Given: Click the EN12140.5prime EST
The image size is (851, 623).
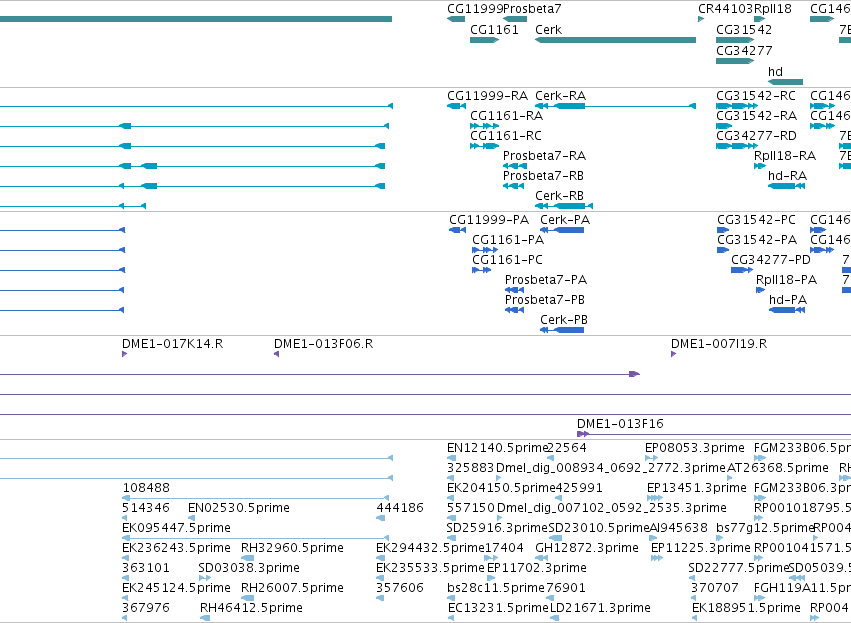Looking at the screenshot, I should point(452,458).
